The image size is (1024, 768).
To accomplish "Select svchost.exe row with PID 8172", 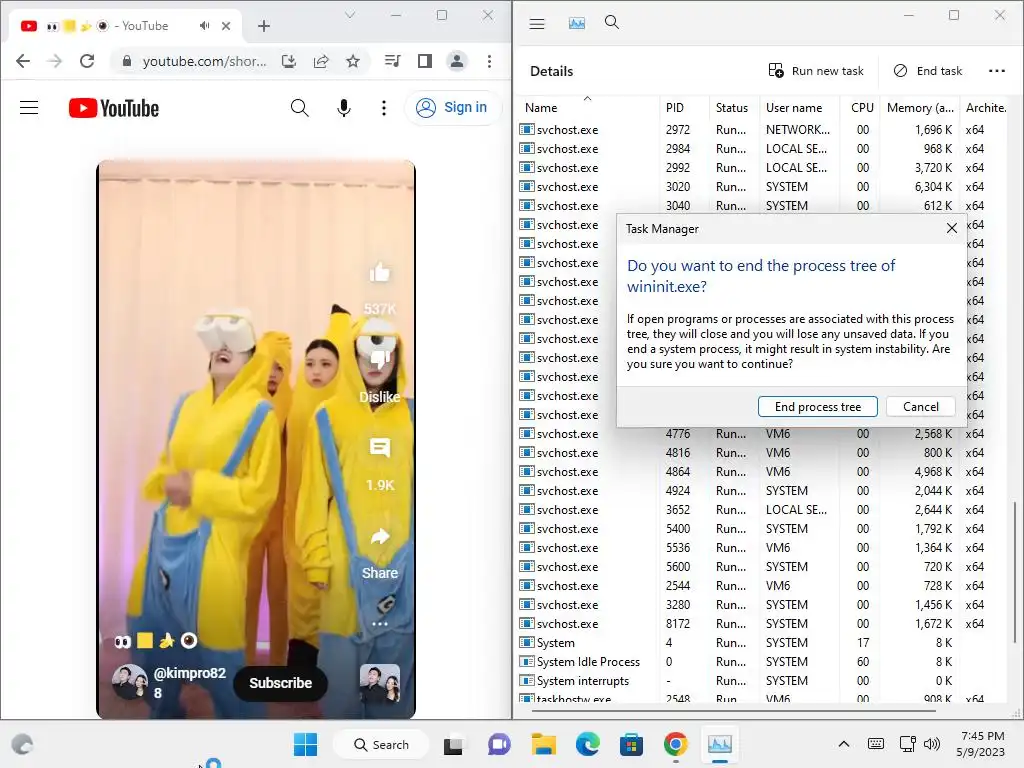I will coord(763,624).
